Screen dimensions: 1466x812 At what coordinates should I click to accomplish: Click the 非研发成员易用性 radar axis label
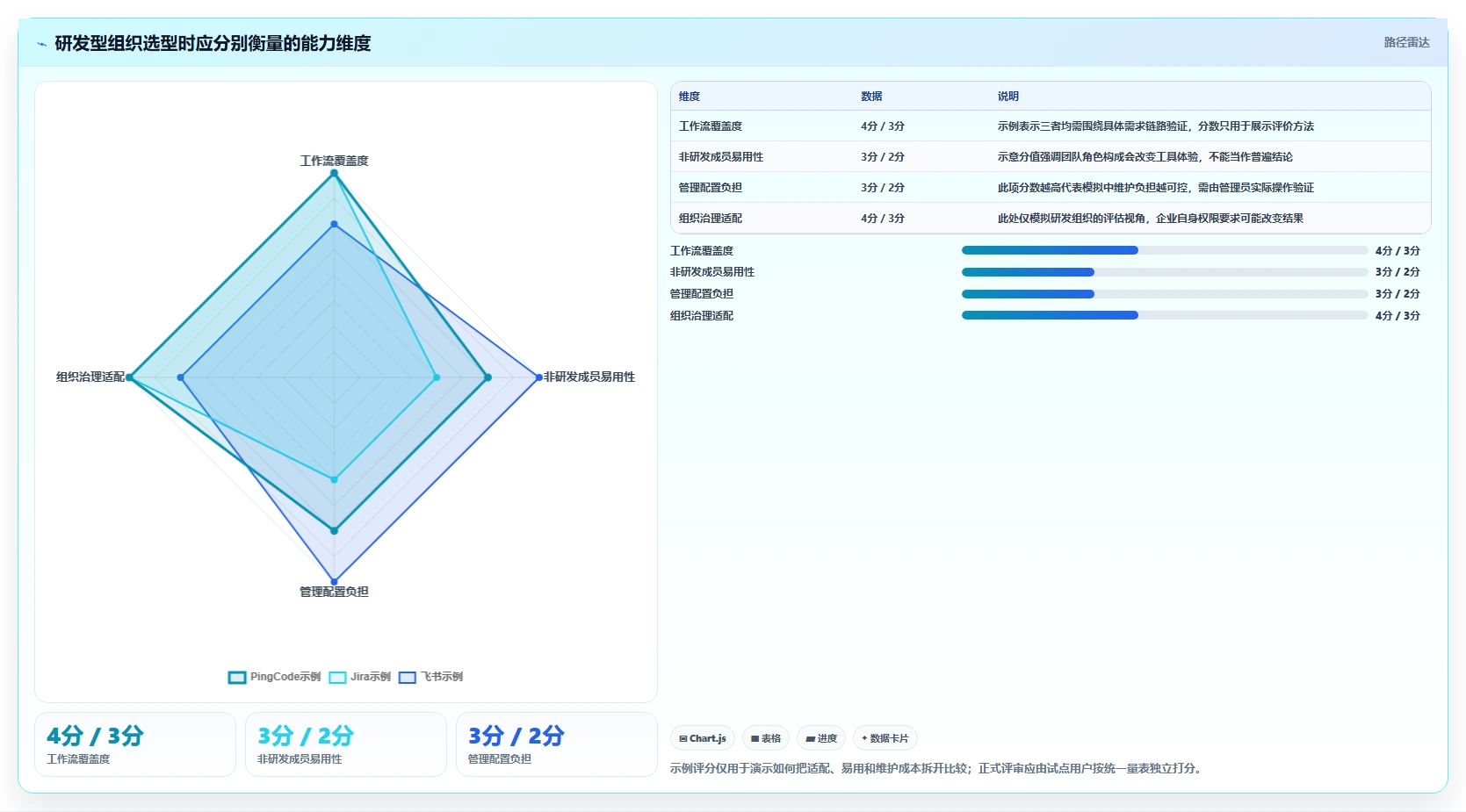point(589,377)
